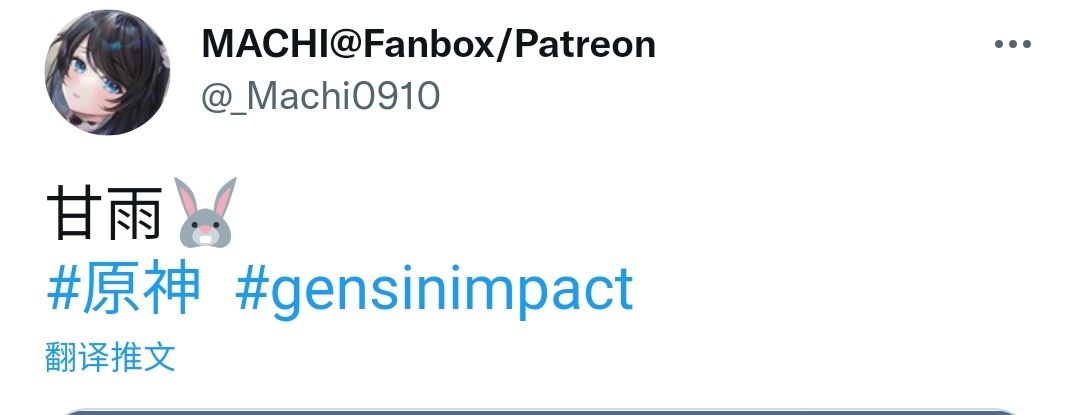The image size is (1080, 415).
Task: Click the MACHI profile avatar picture
Action: pos(107,72)
